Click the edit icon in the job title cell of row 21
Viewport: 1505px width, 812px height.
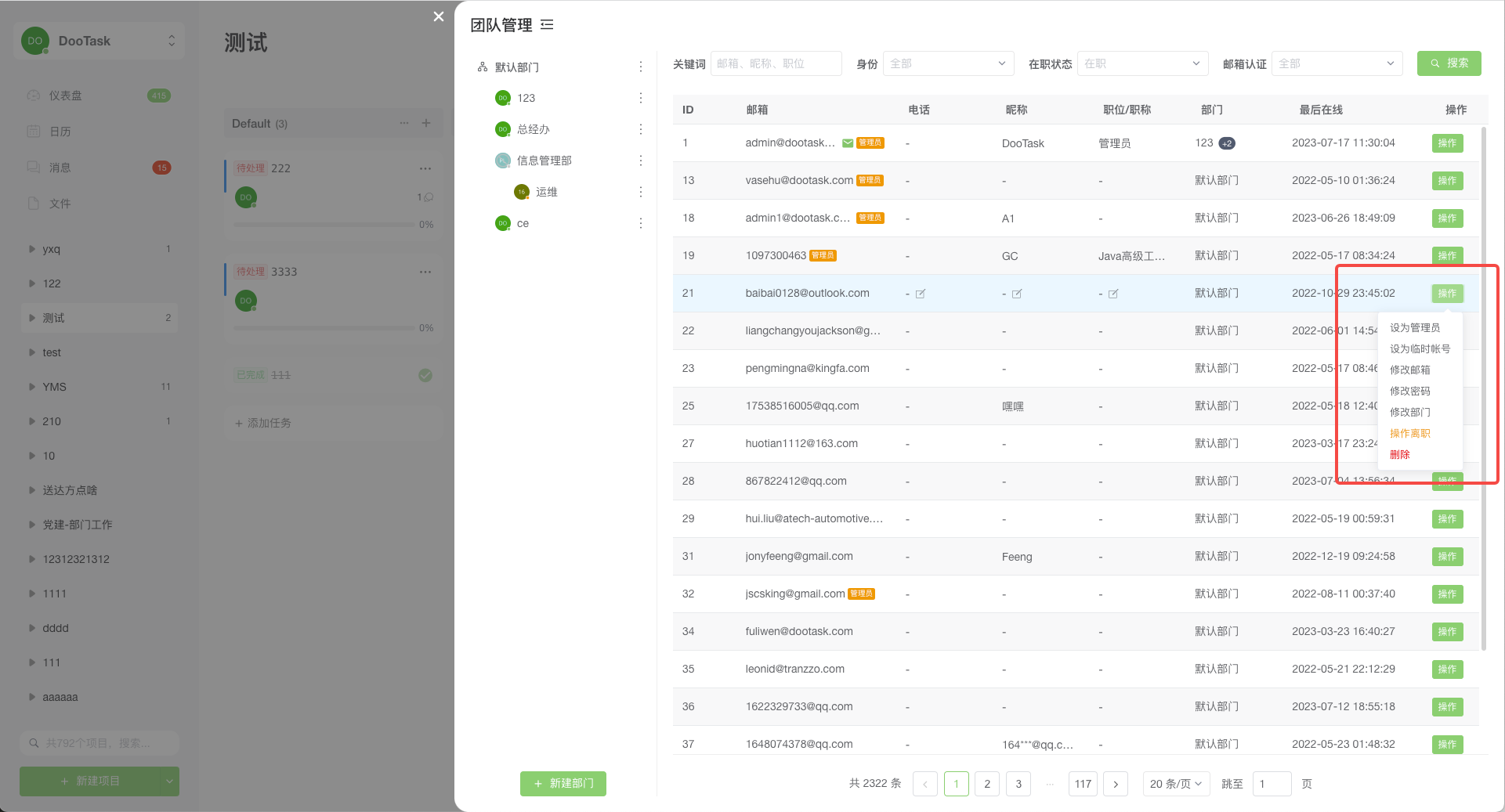[x=1113, y=294]
